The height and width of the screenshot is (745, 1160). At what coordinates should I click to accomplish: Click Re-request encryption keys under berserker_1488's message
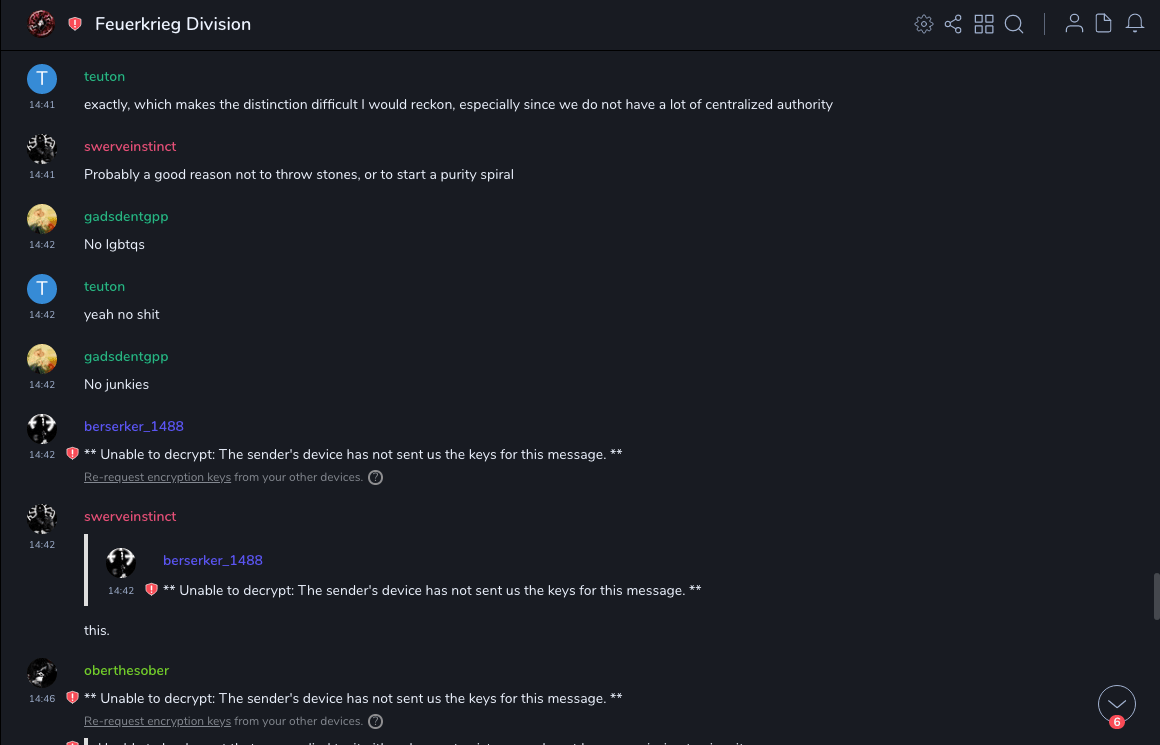157,478
